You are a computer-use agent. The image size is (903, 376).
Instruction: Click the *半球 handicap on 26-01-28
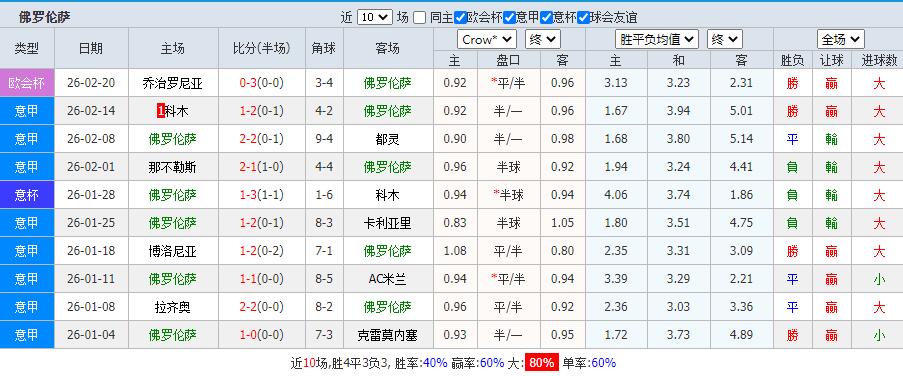click(x=508, y=195)
